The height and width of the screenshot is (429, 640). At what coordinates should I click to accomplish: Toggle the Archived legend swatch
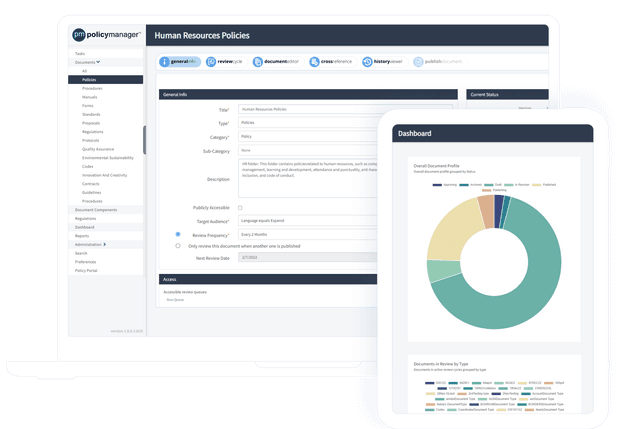tap(464, 185)
